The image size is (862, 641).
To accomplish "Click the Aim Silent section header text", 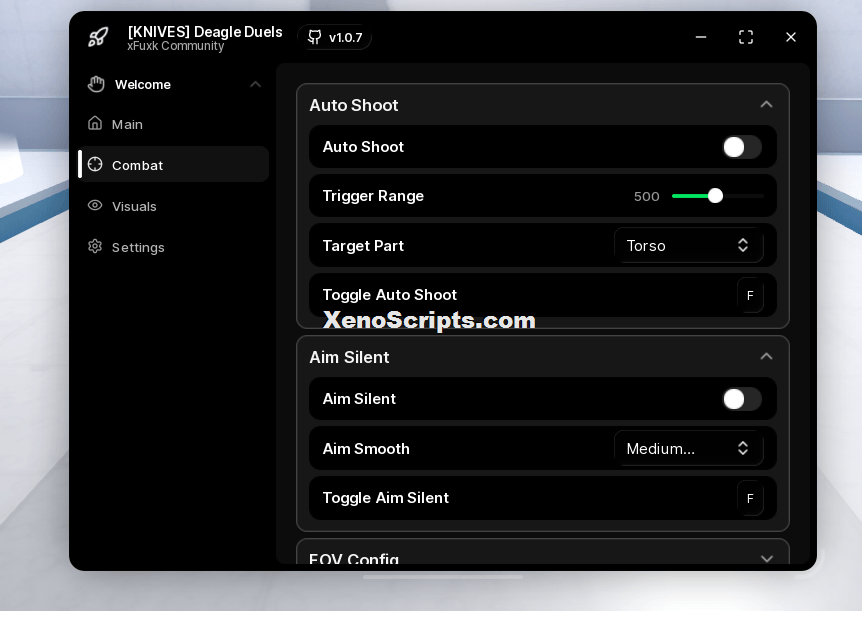I will point(350,357).
